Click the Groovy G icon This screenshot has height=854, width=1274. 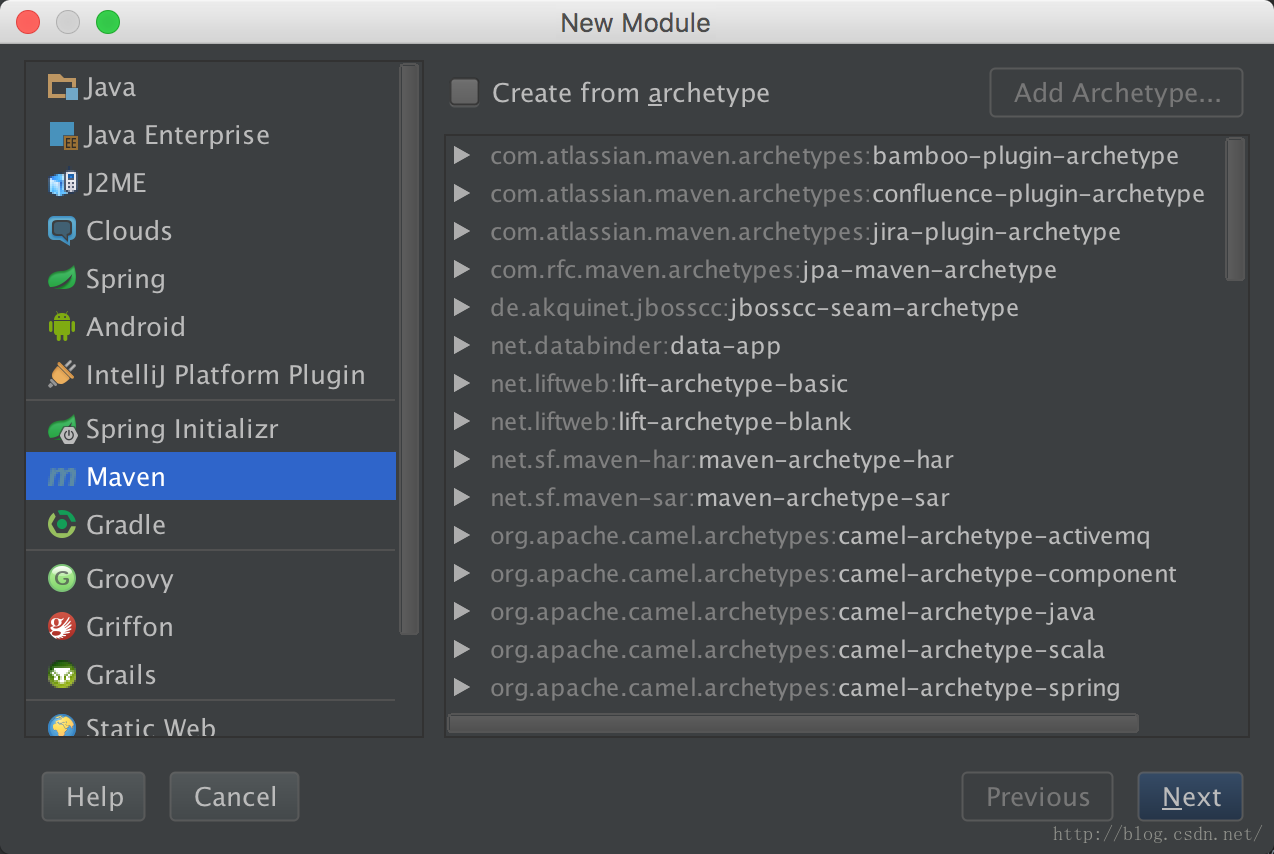[62, 578]
